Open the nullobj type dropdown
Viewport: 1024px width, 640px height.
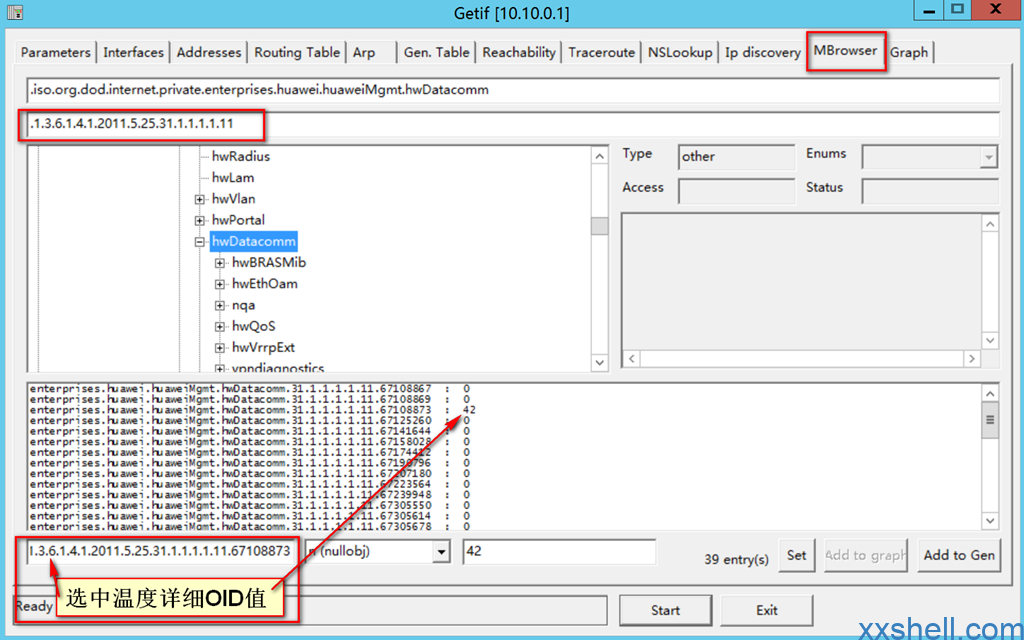point(441,552)
